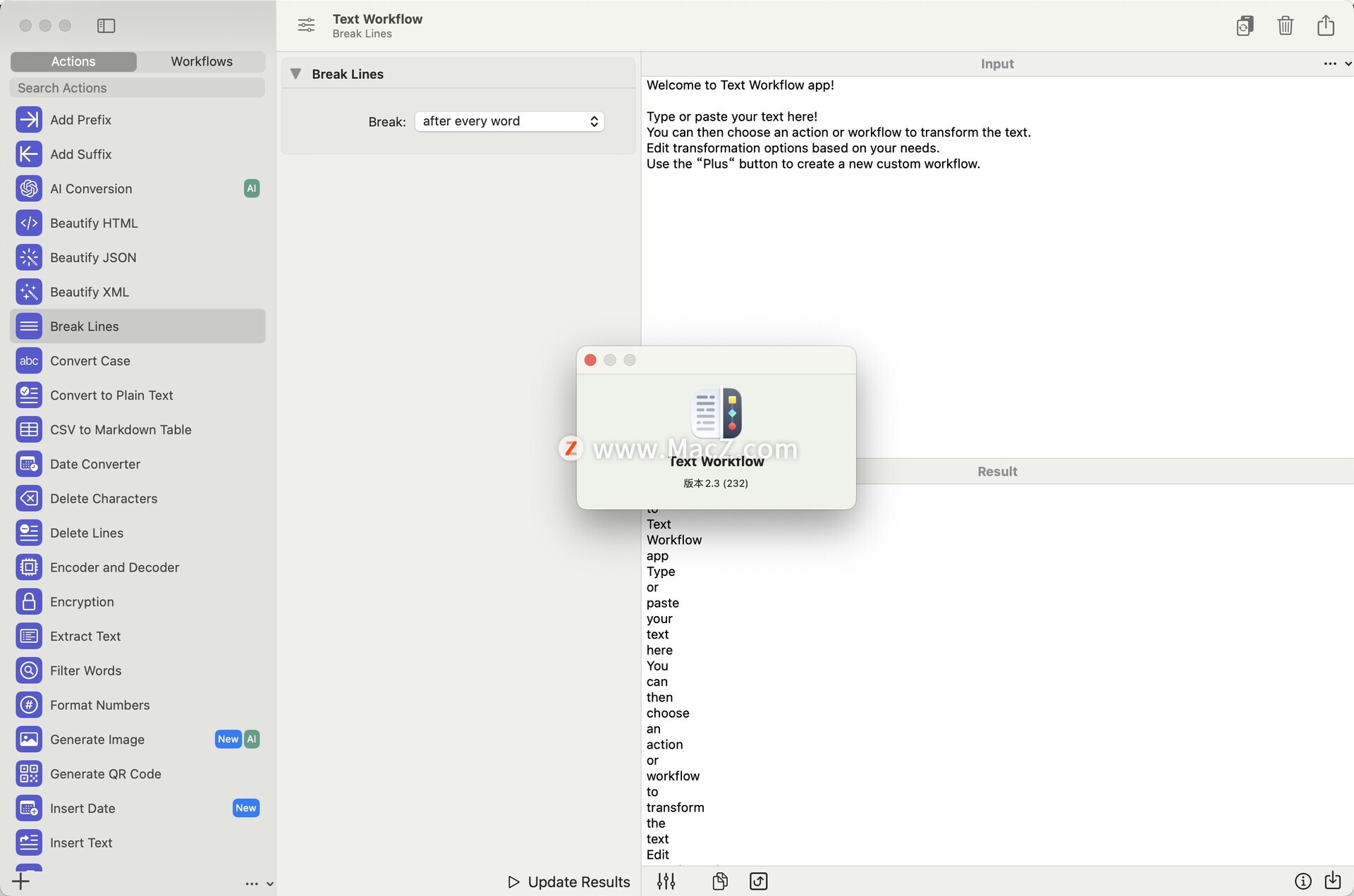The width and height of the screenshot is (1354, 896).
Task: Close the Text Workflow about window
Action: pos(590,360)
